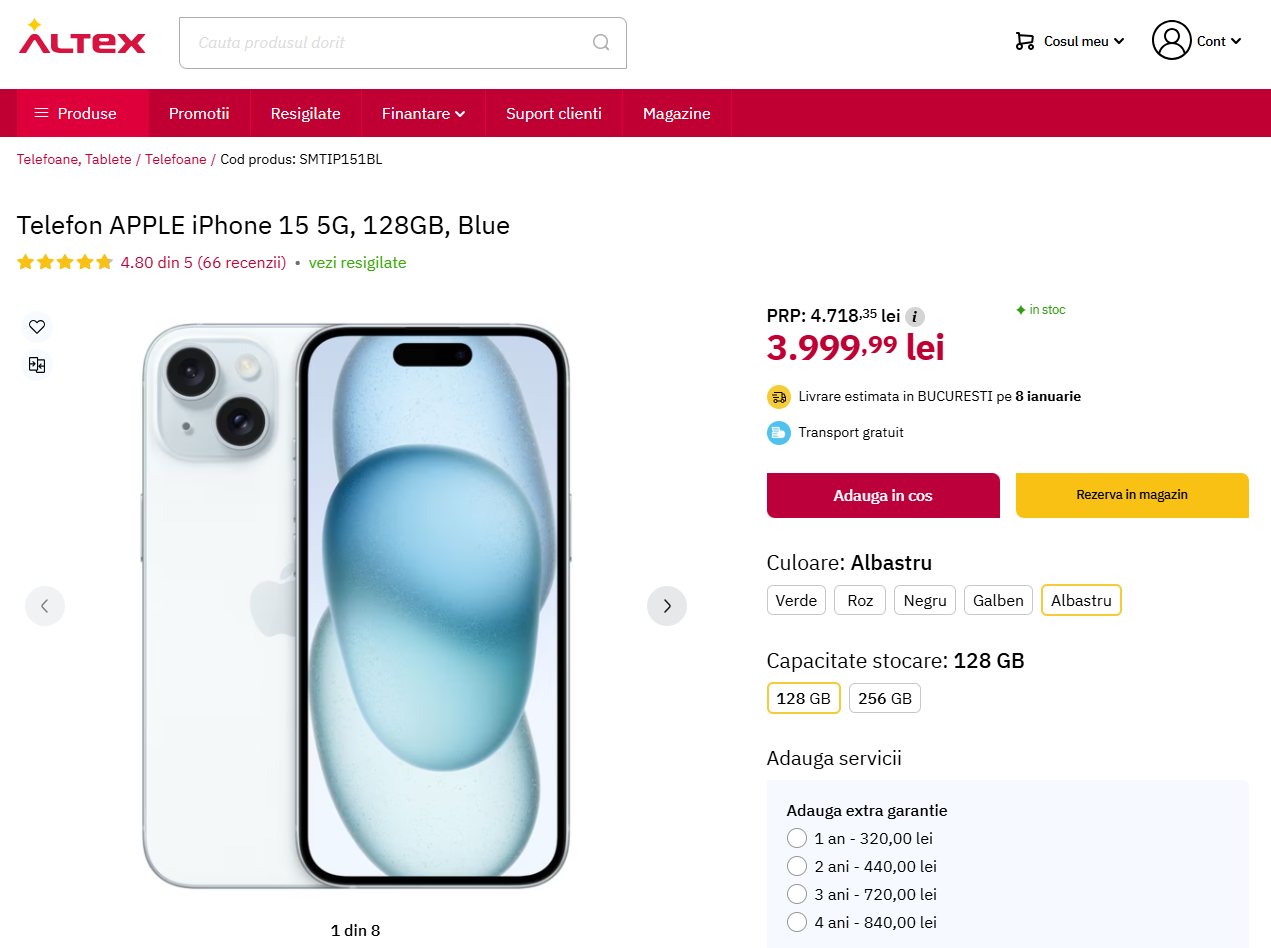1271x948 pixels.
Task: Click the compare products icon
Action: [37, 365]
